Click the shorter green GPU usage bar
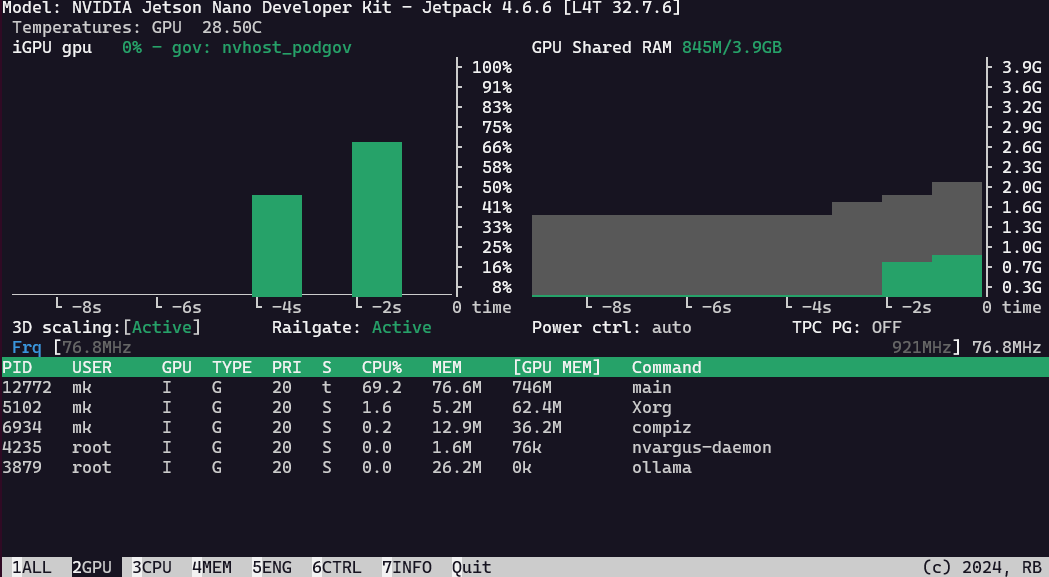The image size is (1049, 577). [x=276, y=246]
